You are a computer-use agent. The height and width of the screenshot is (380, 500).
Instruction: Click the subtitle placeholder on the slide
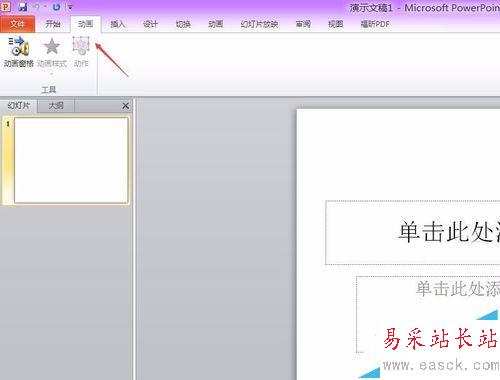coord(428,314)
